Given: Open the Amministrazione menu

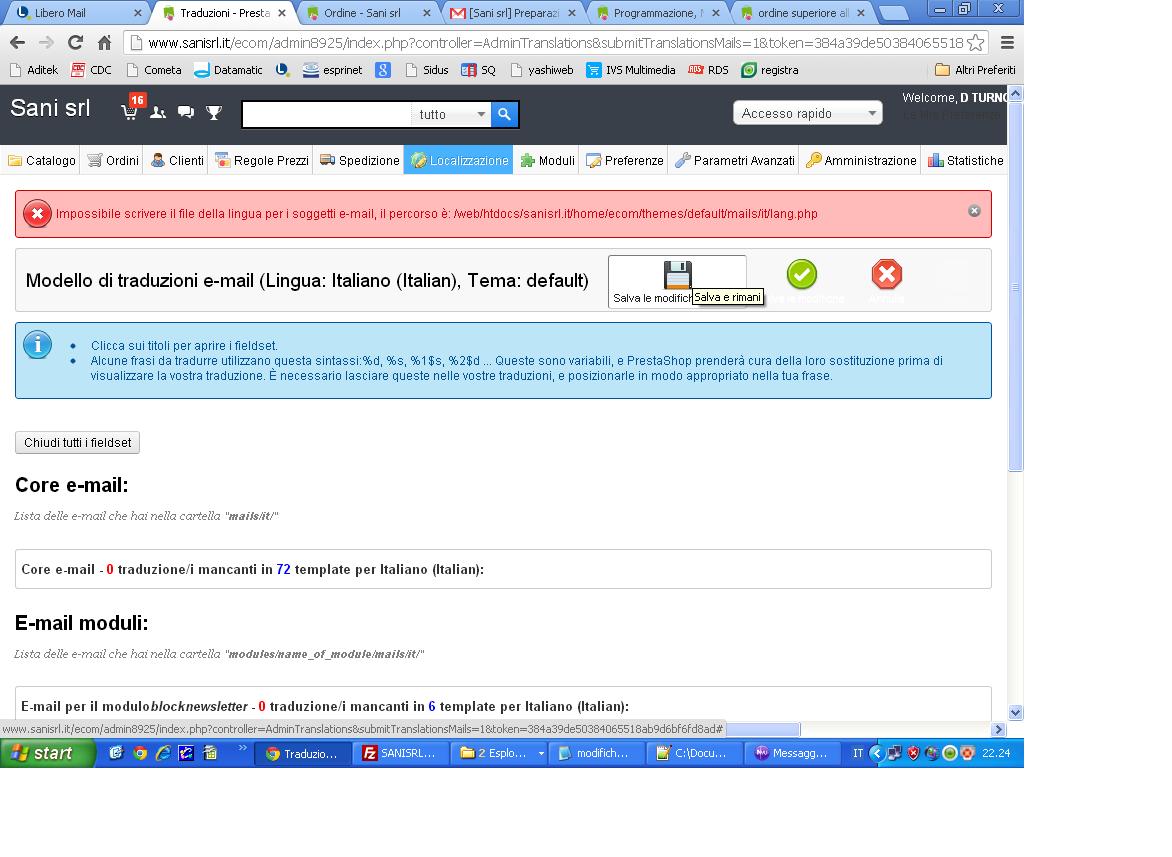Looking at the screenshot, I should [860, 160].
